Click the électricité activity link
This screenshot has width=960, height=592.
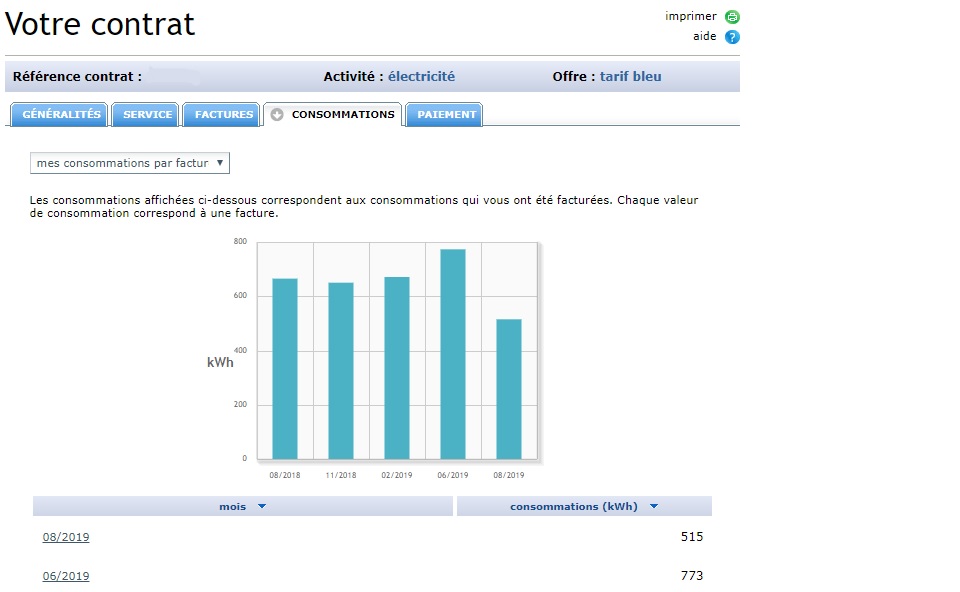point(421,77)
